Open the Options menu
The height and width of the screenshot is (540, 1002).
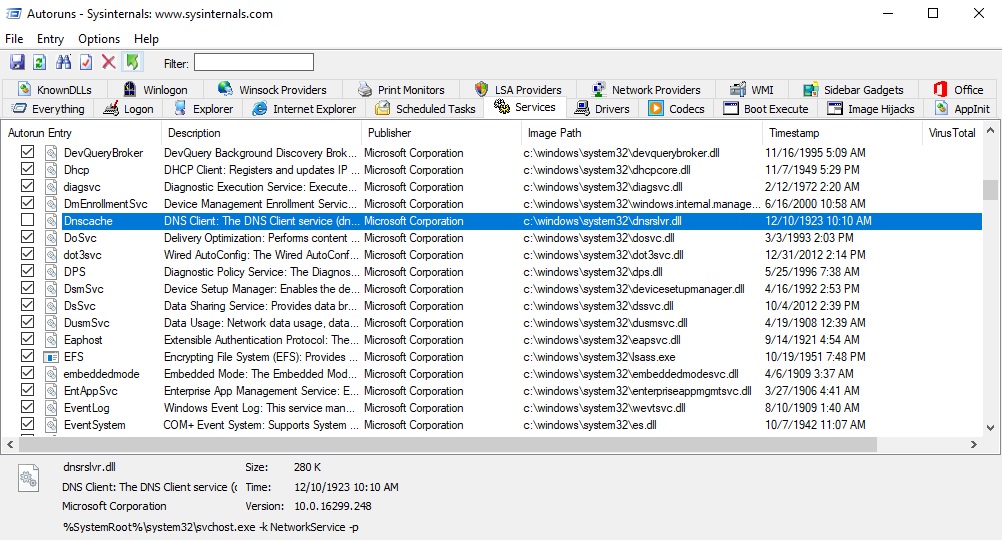tap(99, 39)
